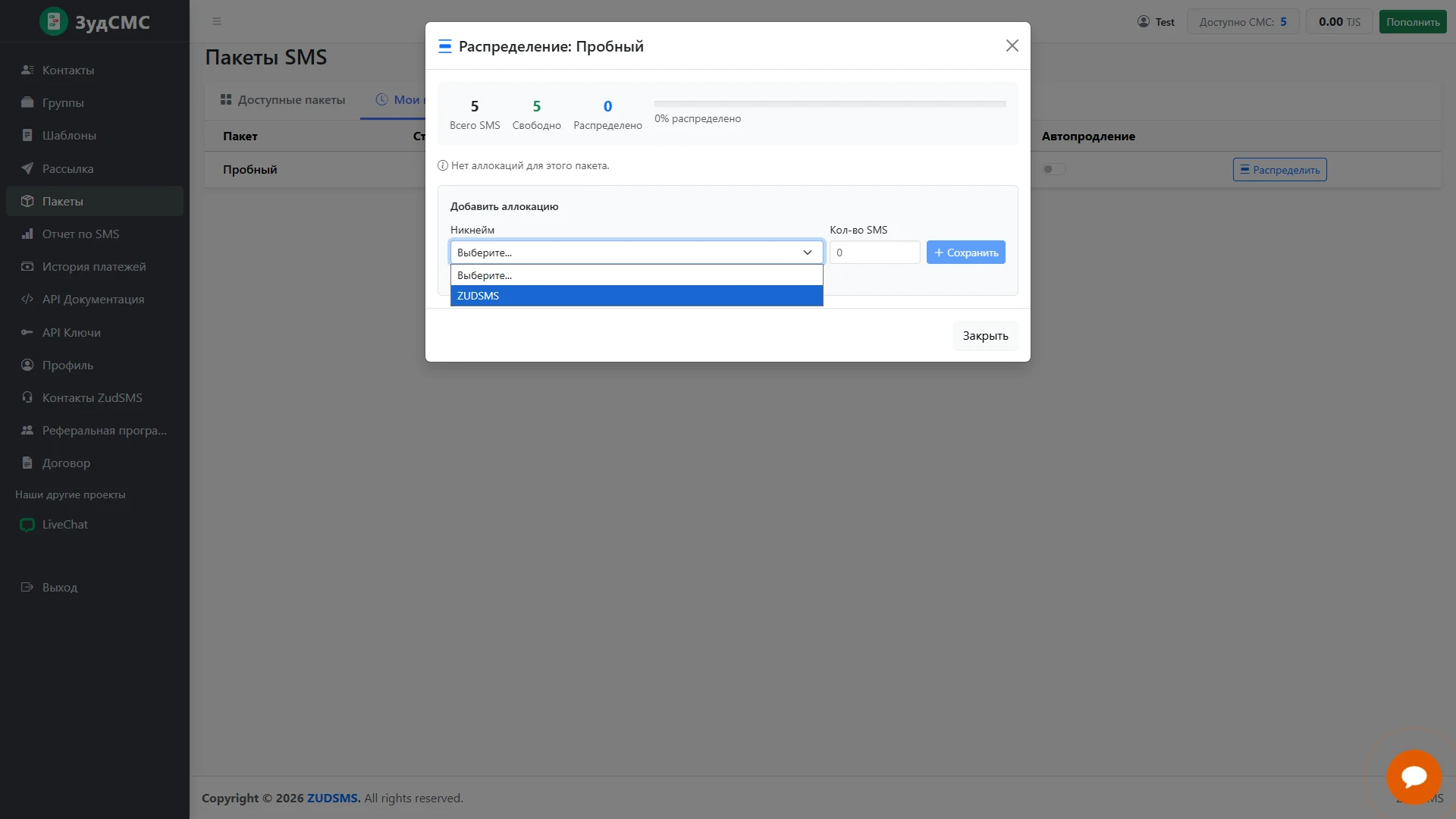Open Договор document icon

coord(27,463)
